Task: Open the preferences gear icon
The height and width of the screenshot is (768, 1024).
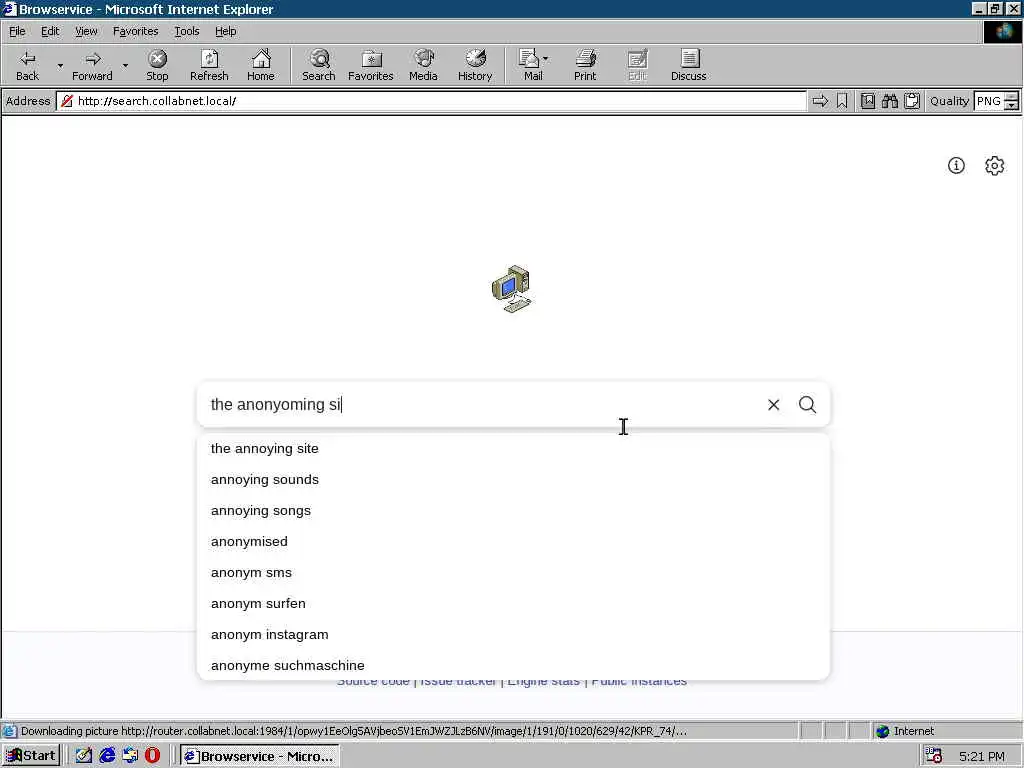Action: pyautogui.click(x=994, y=166)
